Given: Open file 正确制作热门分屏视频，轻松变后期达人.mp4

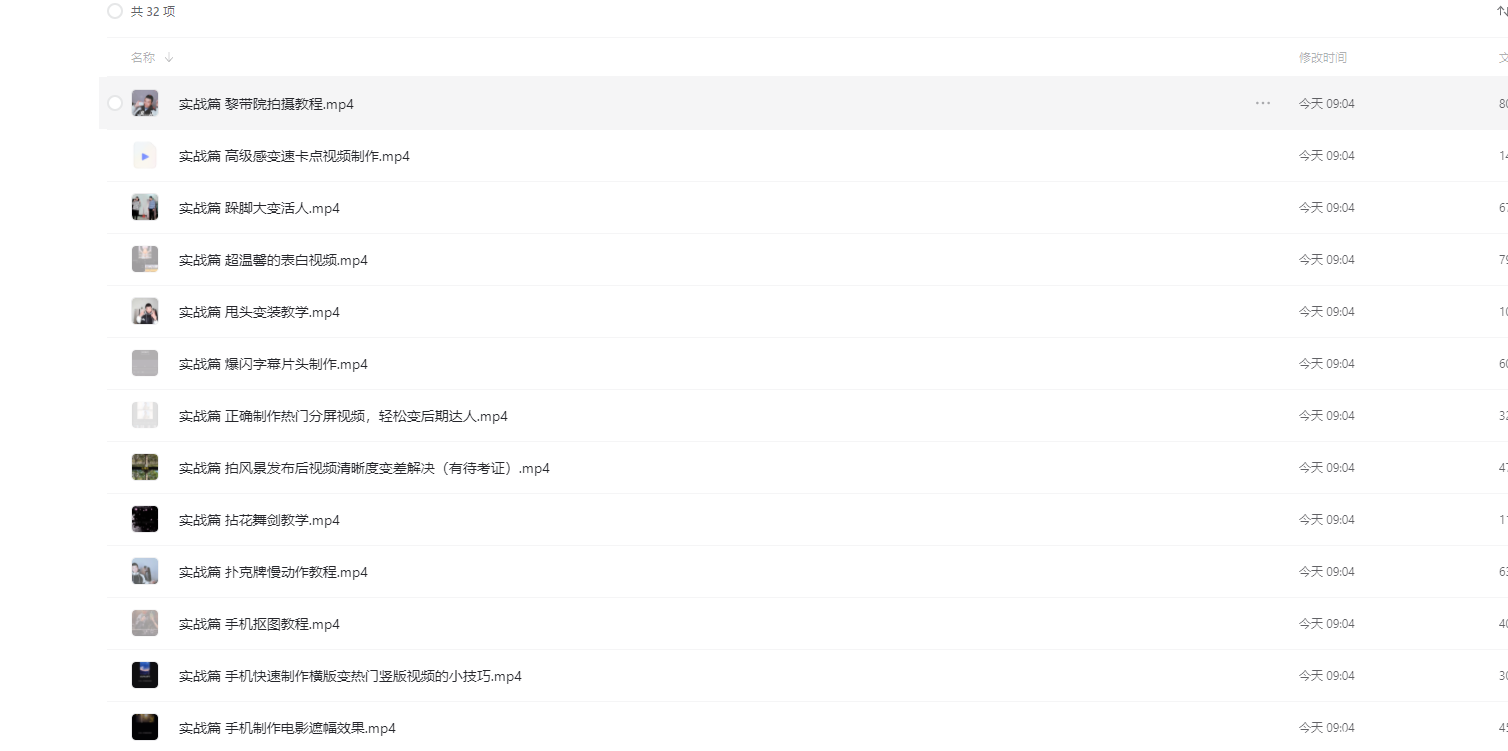Looking at the screenshot, I should click(x=343, y=416).
